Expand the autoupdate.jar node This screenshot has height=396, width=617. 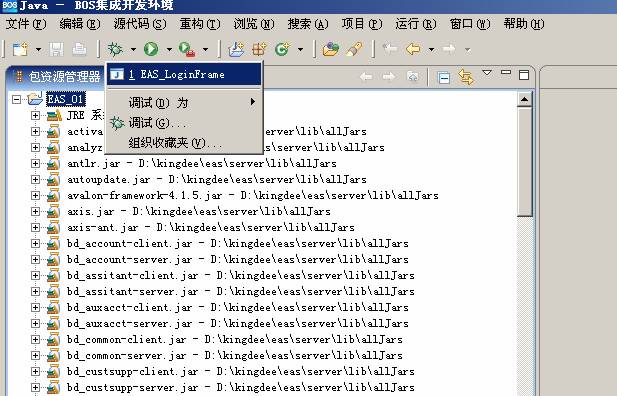pyautogui.click(x=35, y=179)
